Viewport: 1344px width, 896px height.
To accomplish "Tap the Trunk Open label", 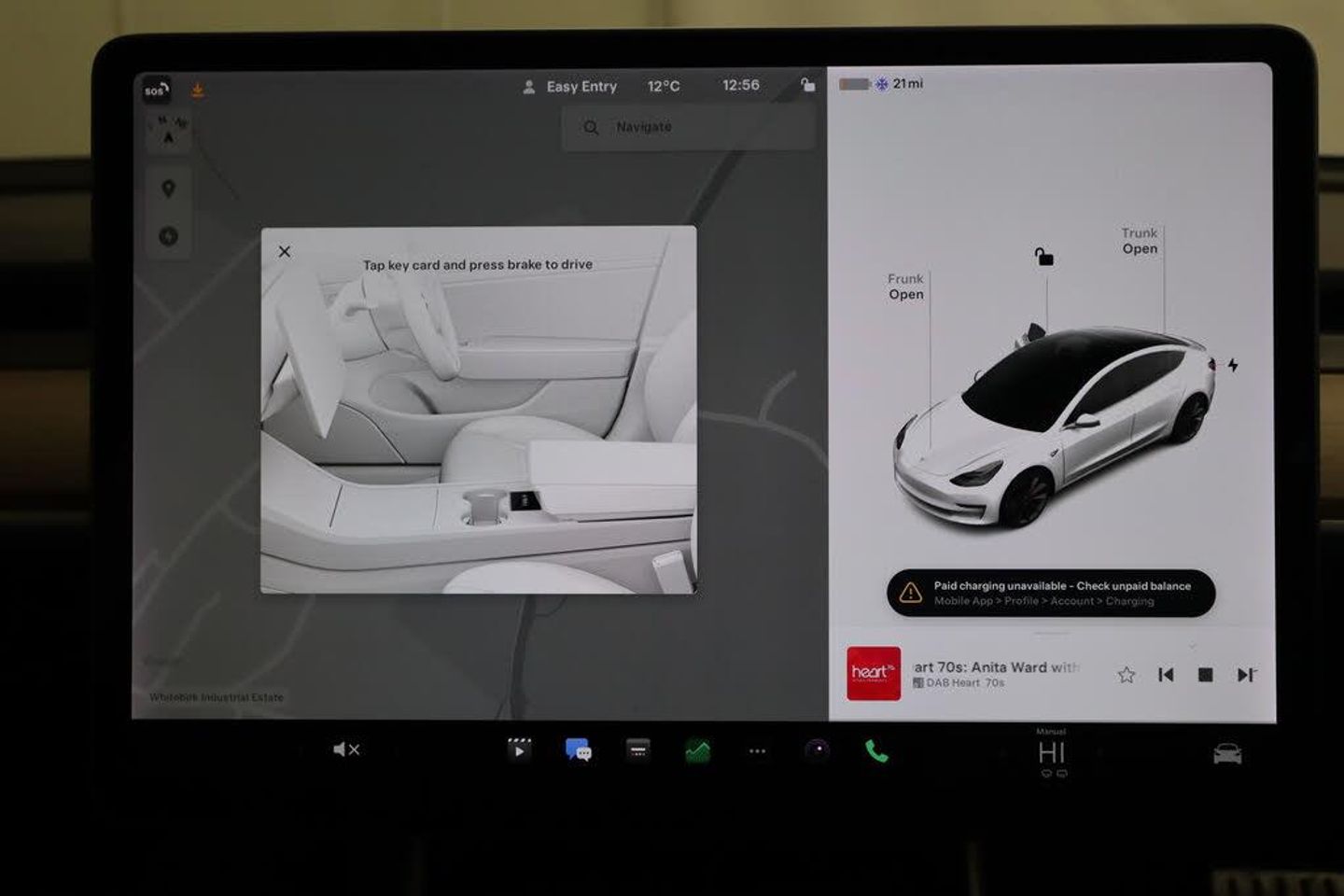I will coord(1140,241).
